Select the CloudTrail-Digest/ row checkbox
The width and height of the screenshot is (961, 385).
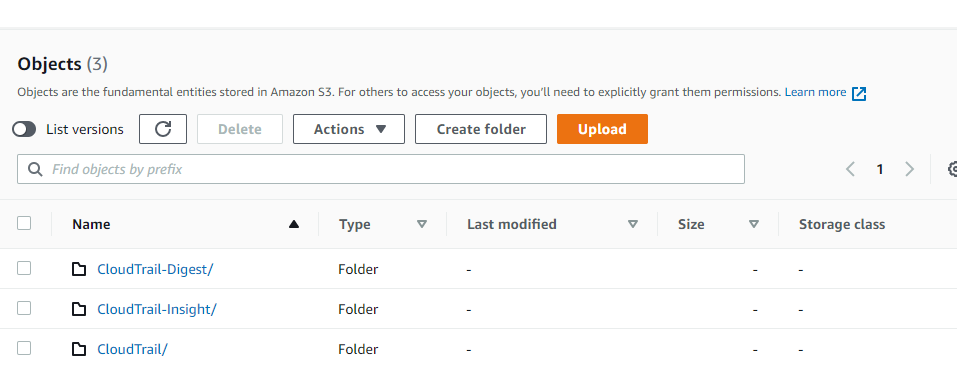(24, 268)
